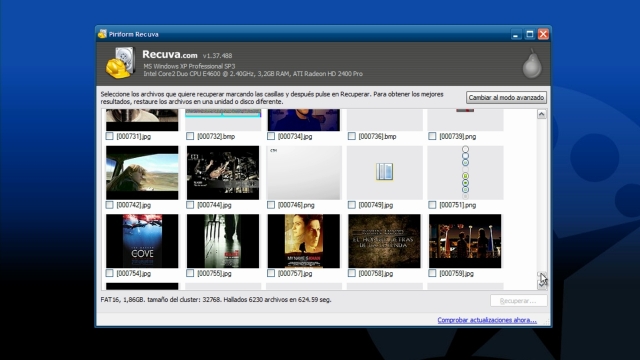Enable the checkbox for [000758].jpg
The image size is (640, 360).
(x=352, y=273)
